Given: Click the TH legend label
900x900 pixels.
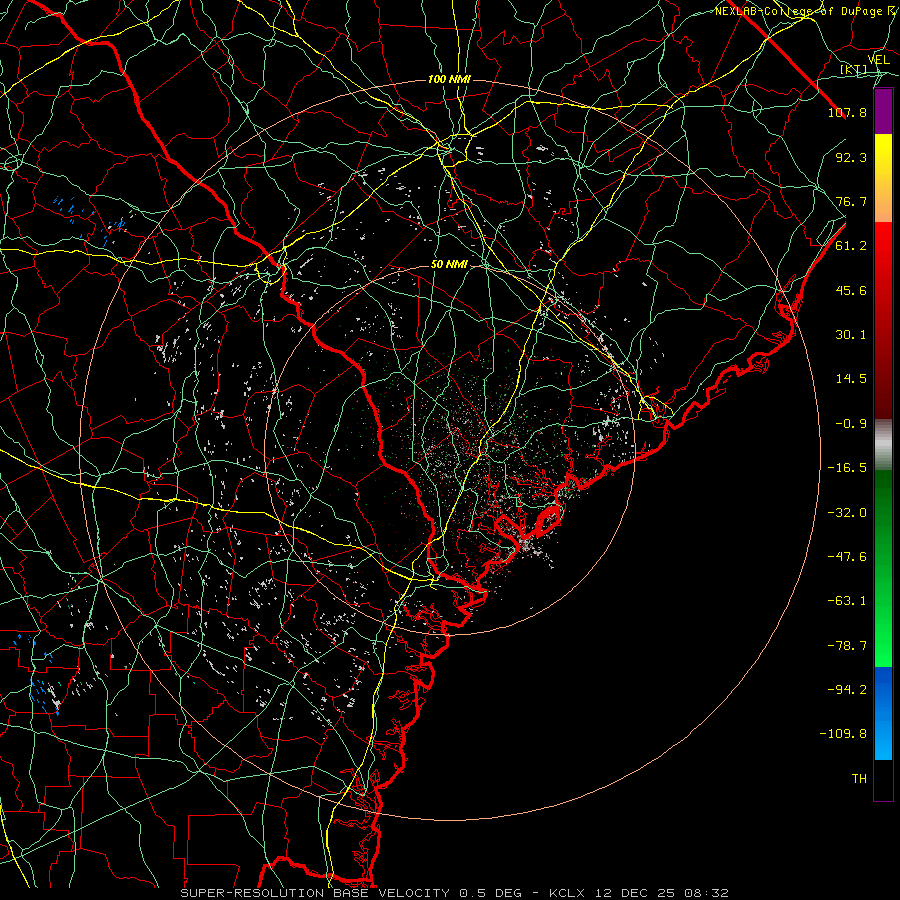Looking at the screenshot, I should point(859,779).
